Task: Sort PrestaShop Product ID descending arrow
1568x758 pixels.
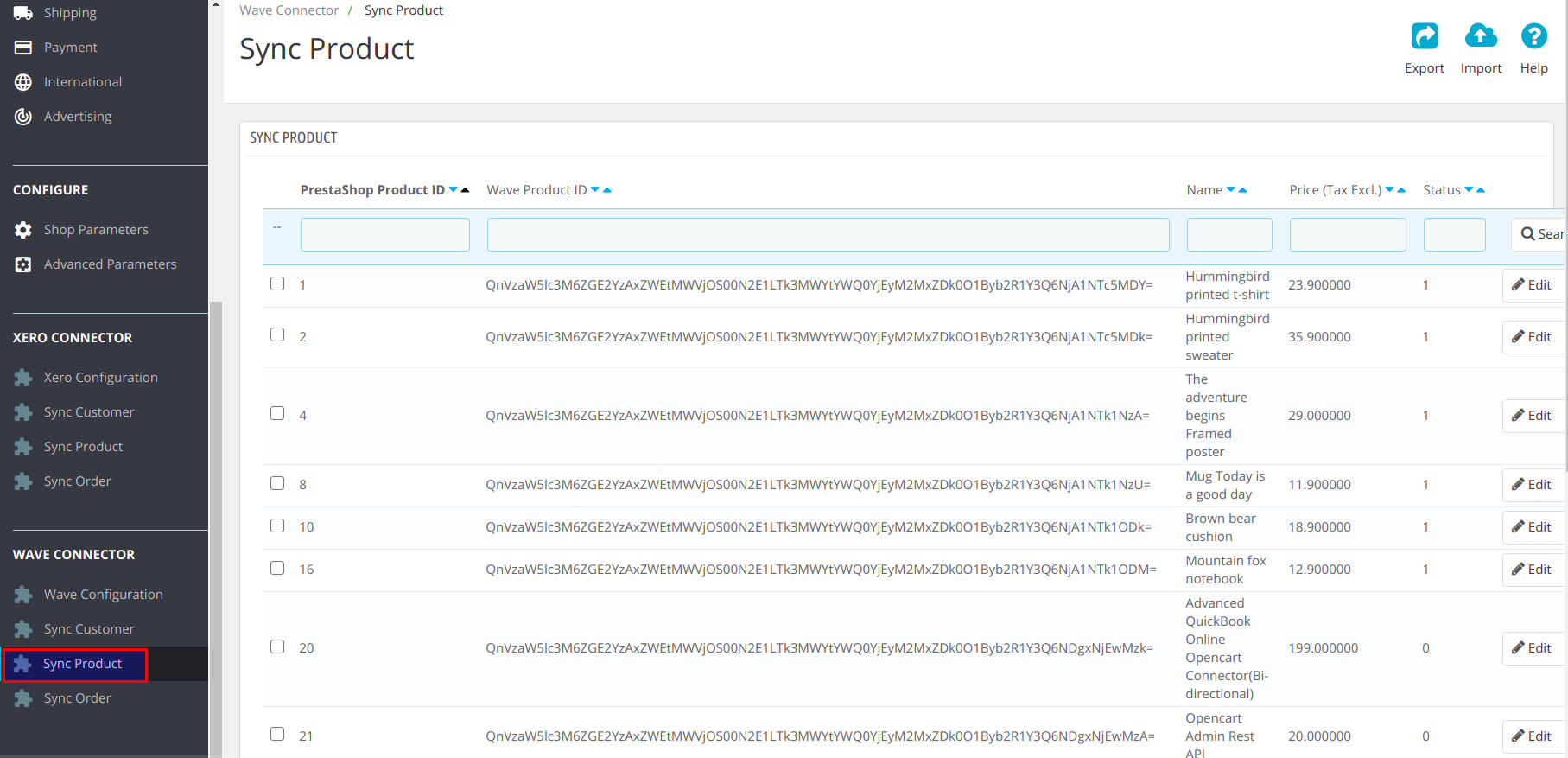Action: [x=454, y=190]
